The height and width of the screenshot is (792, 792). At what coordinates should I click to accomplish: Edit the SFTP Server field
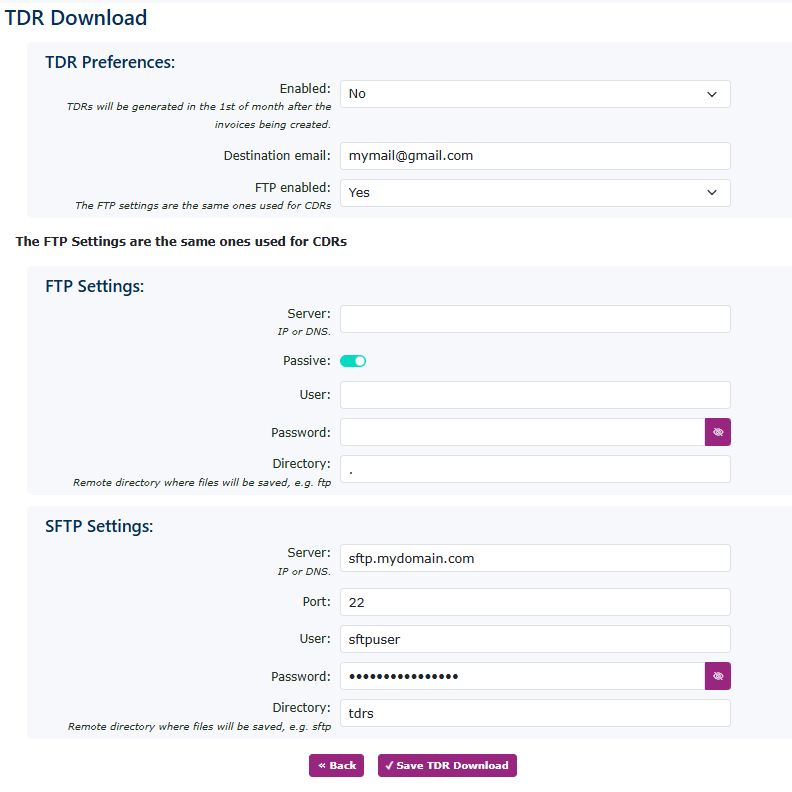pos(534,558)
